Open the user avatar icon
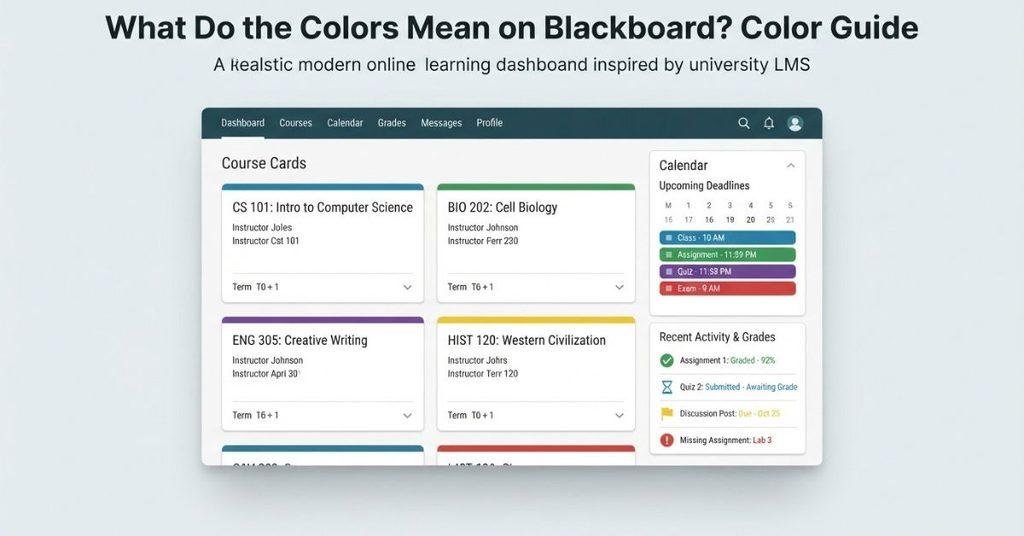The height and width of the screenshot is (536, 1024). tap(795, 123)
